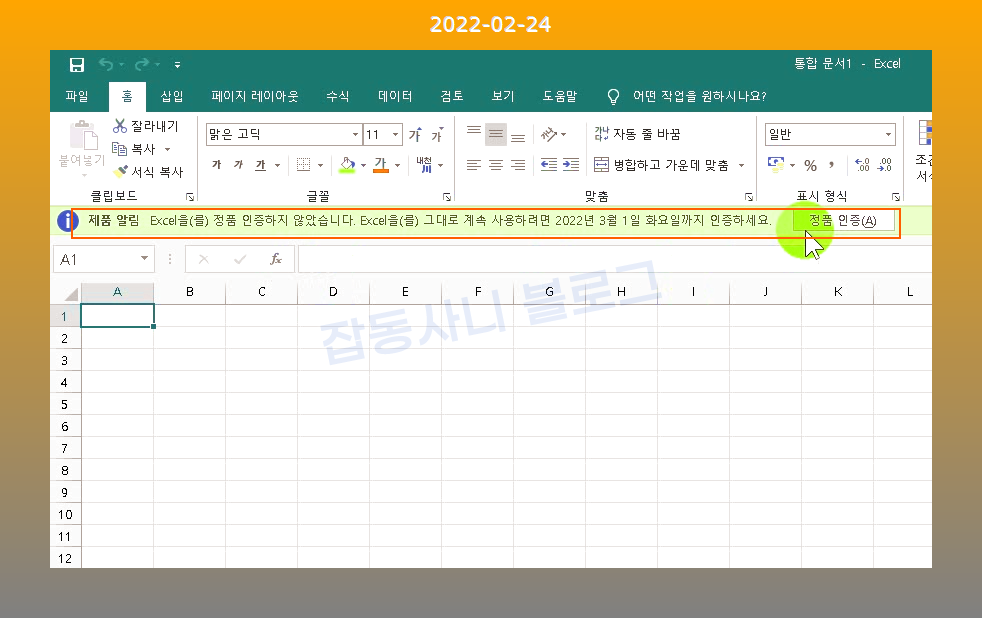Click the increase decimal icon
The width and height of the screenshot is (982, 618).
862,165
